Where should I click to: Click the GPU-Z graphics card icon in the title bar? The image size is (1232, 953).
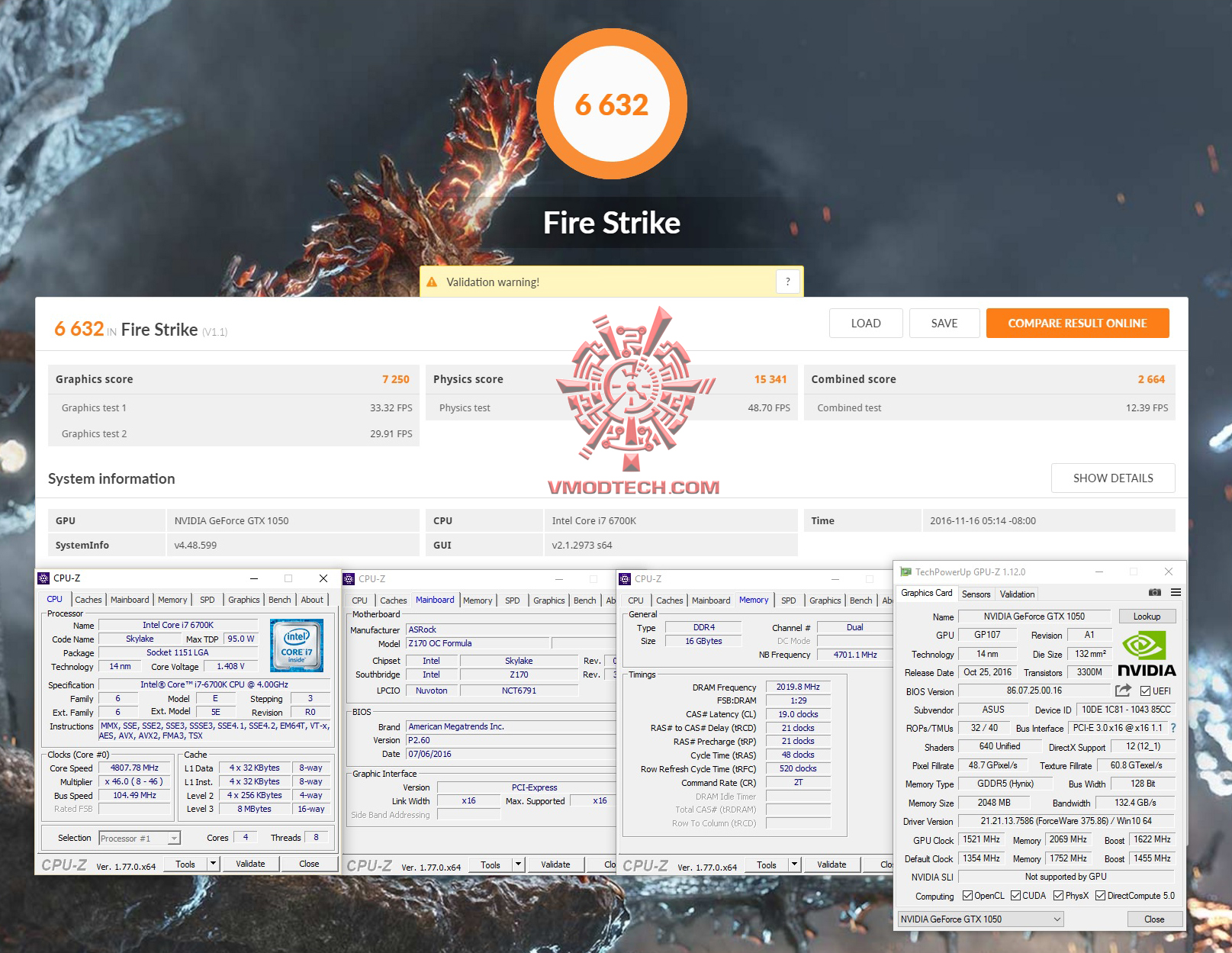pos(904,571)
